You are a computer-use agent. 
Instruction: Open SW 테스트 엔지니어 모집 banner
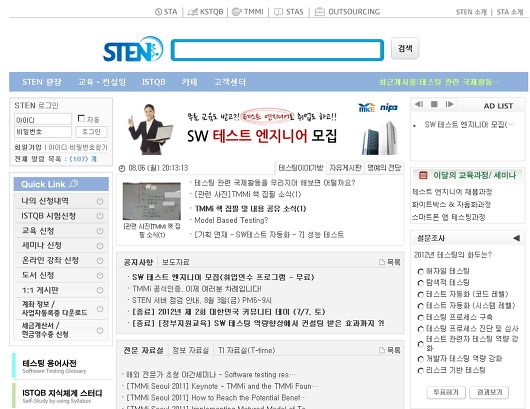pos(261,128)
